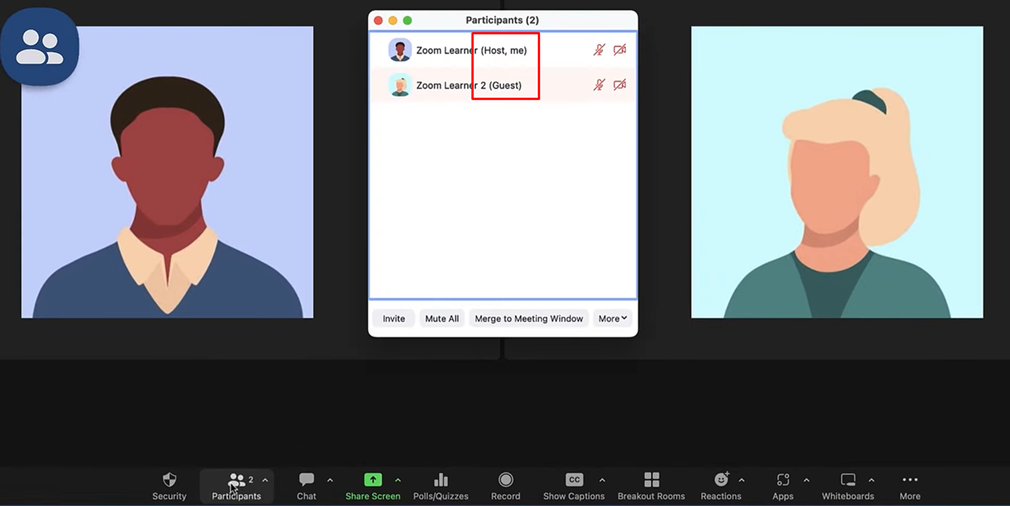1010x506 pixels.
Task: Open the Reactions menu
Action: click(x=721, y=481)
